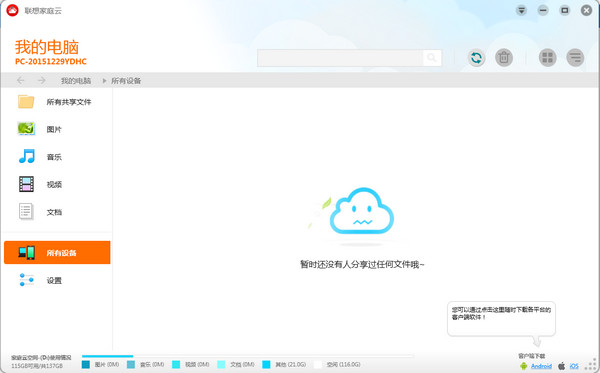The image size is (600, 373).
Task: Click the PC-20151229YDHC computer name
Action: (x=51, y=62)
